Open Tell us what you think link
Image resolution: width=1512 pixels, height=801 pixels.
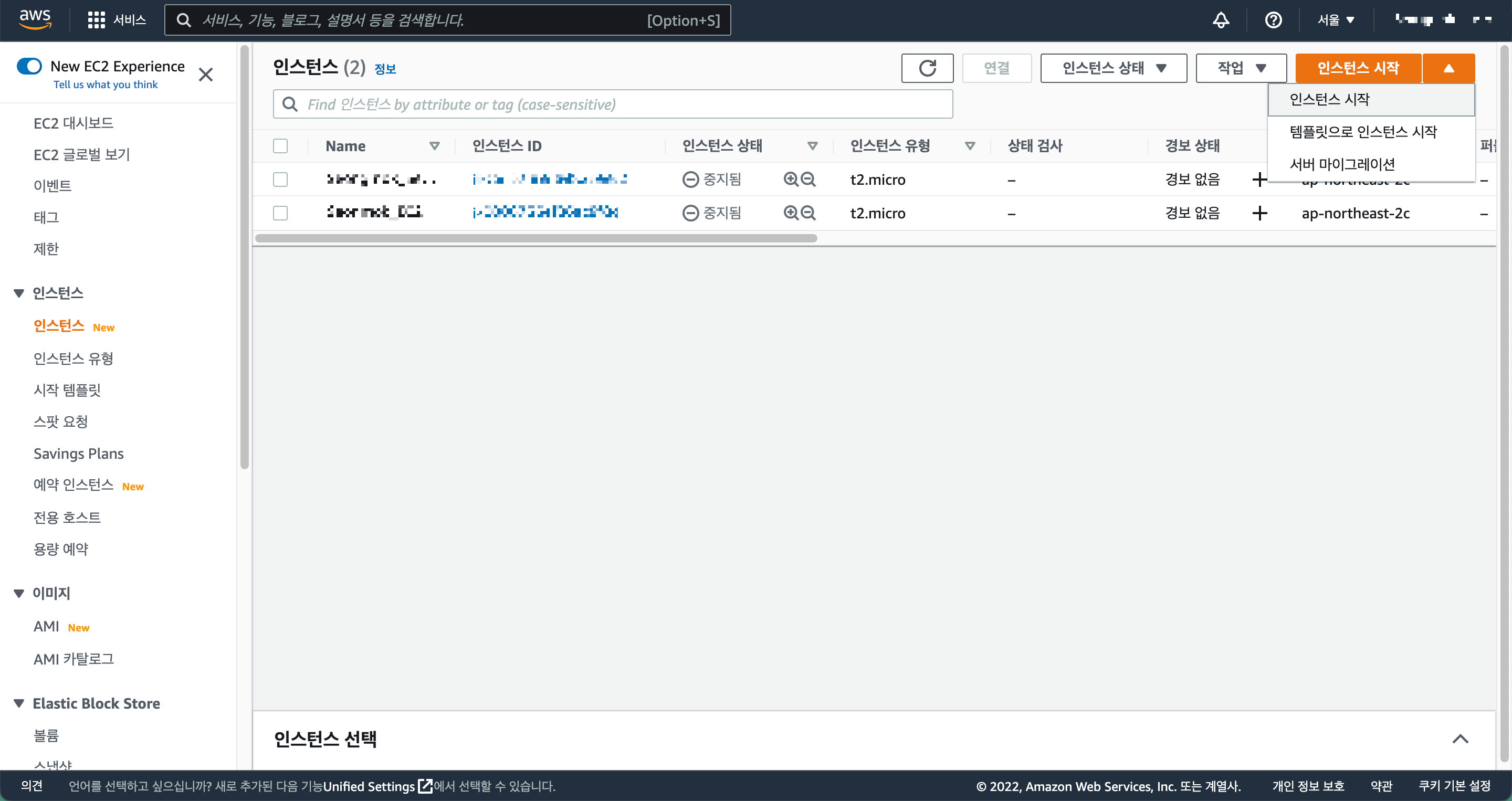106,85
